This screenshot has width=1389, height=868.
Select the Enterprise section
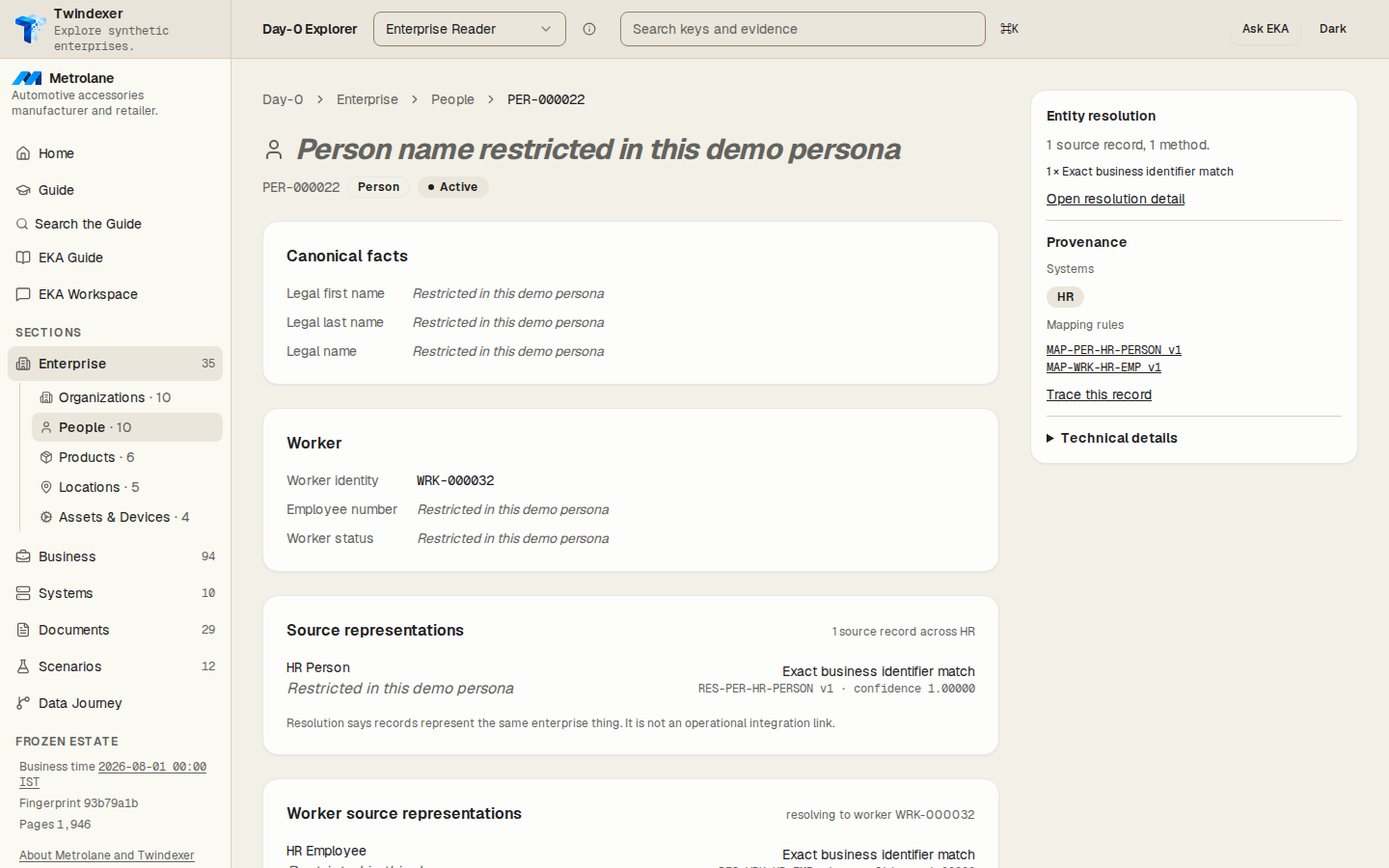coord(115,364)
